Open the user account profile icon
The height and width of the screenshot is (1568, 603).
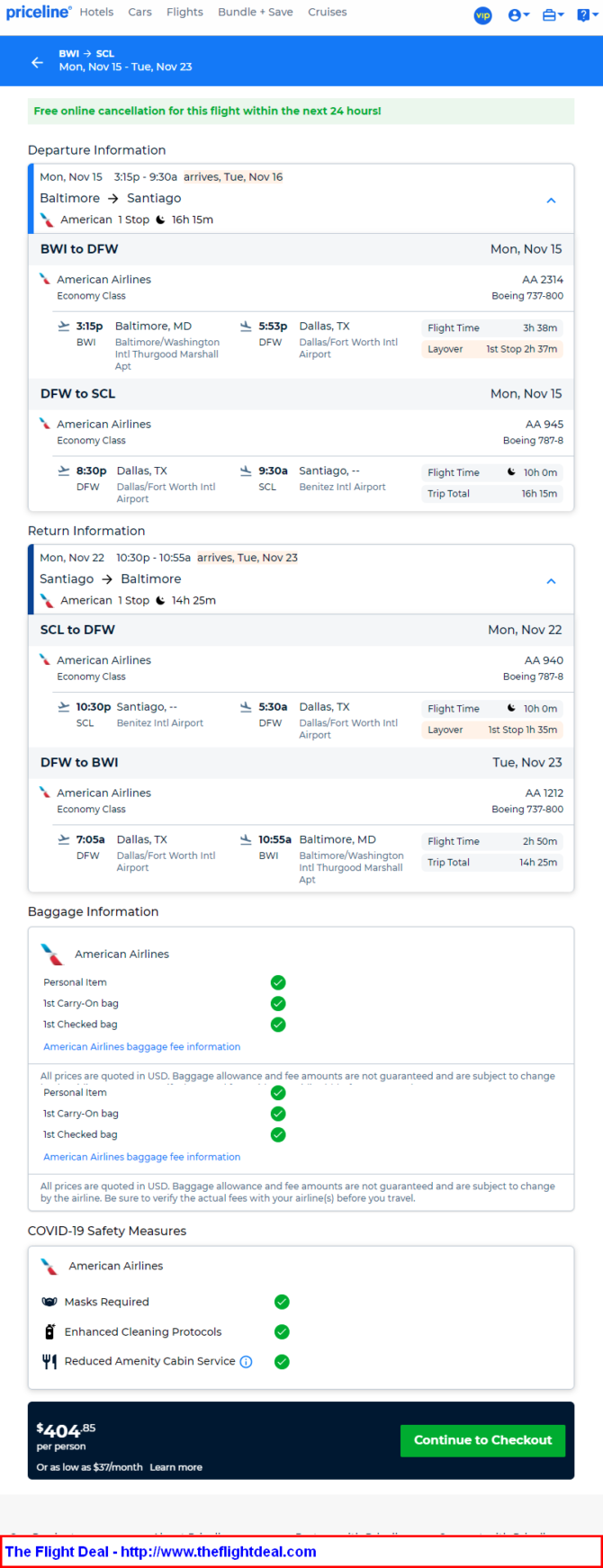(x=517, y=15)
